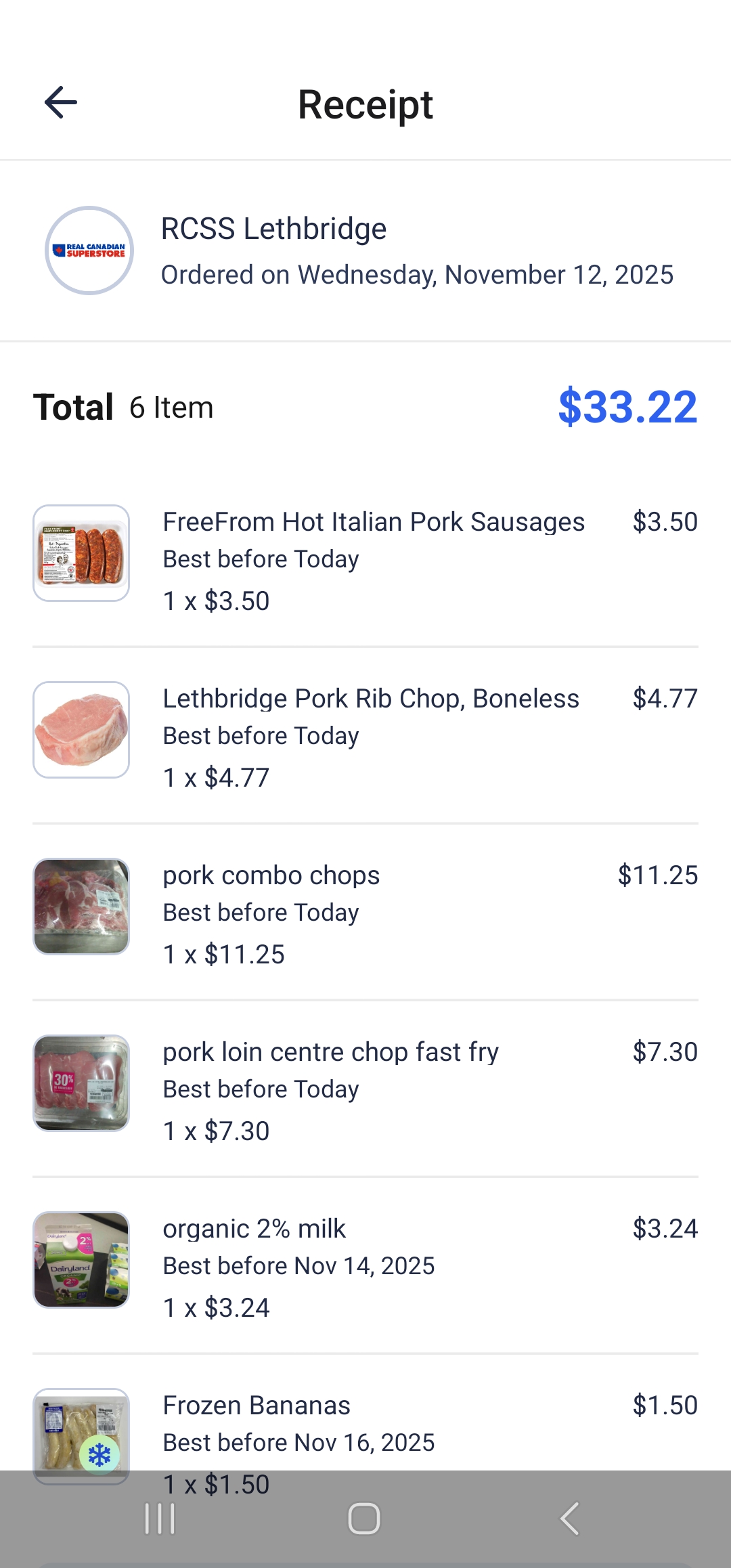This screenshot has height=1568, width=731.
Task: Tap the Real Canadian Superstore logo
Action: tap(89, 251)
